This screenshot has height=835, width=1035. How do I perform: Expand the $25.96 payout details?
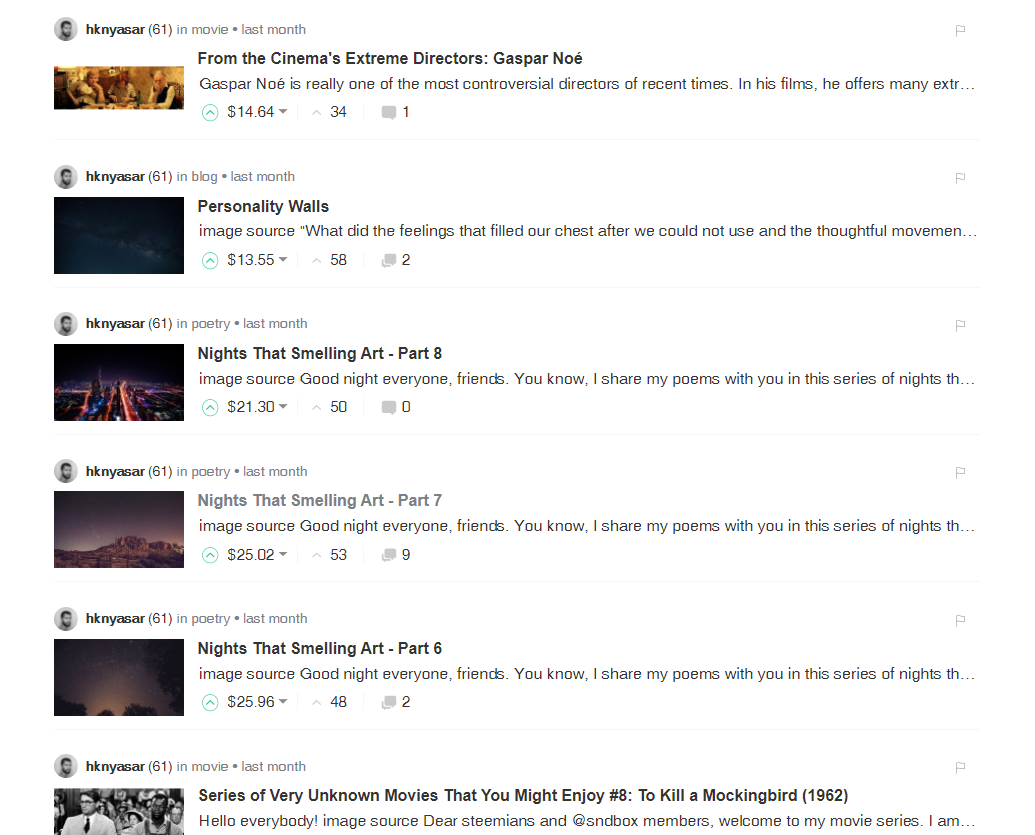[257, 702]
